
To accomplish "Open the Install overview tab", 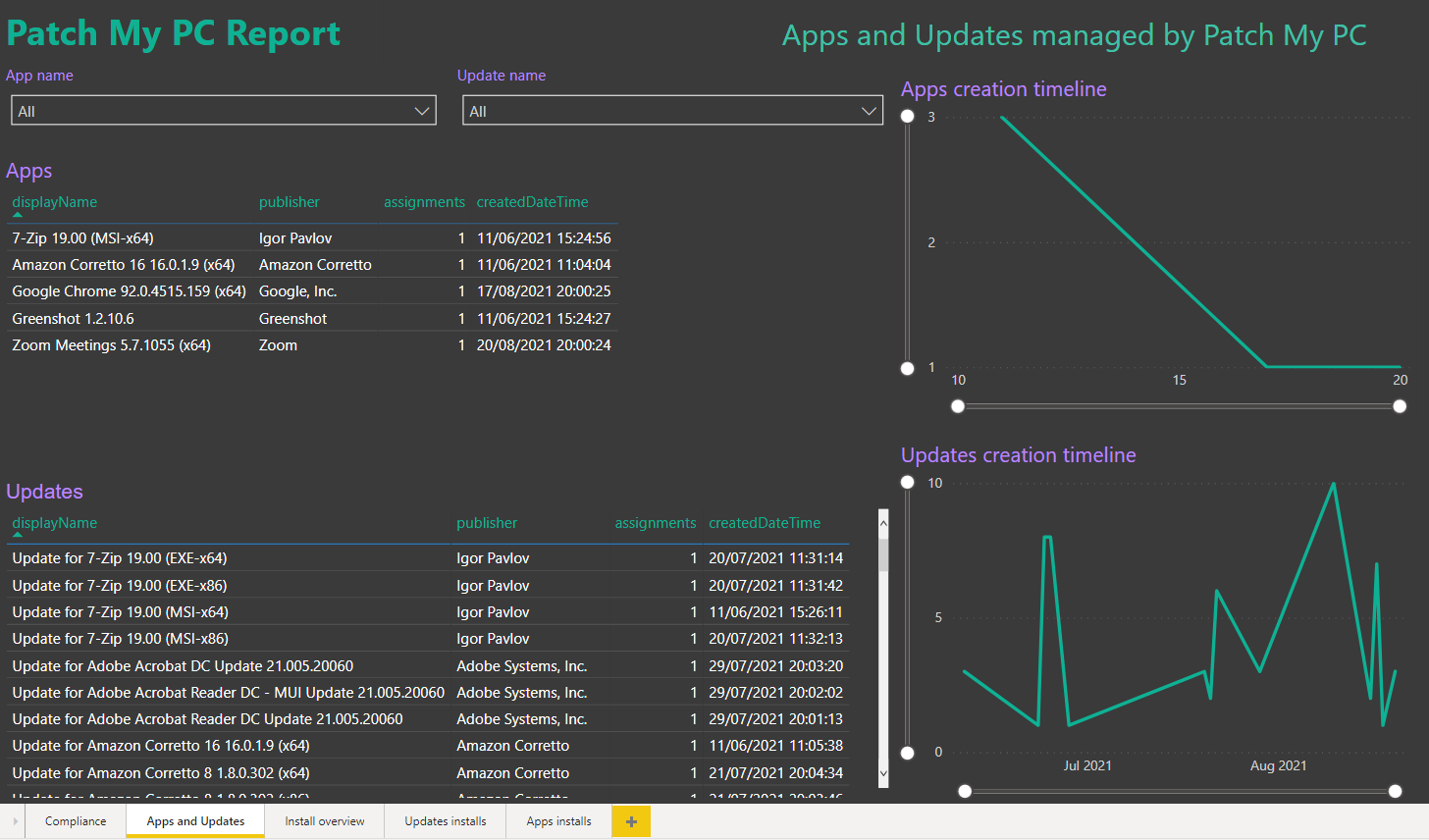I will [325, 821].
